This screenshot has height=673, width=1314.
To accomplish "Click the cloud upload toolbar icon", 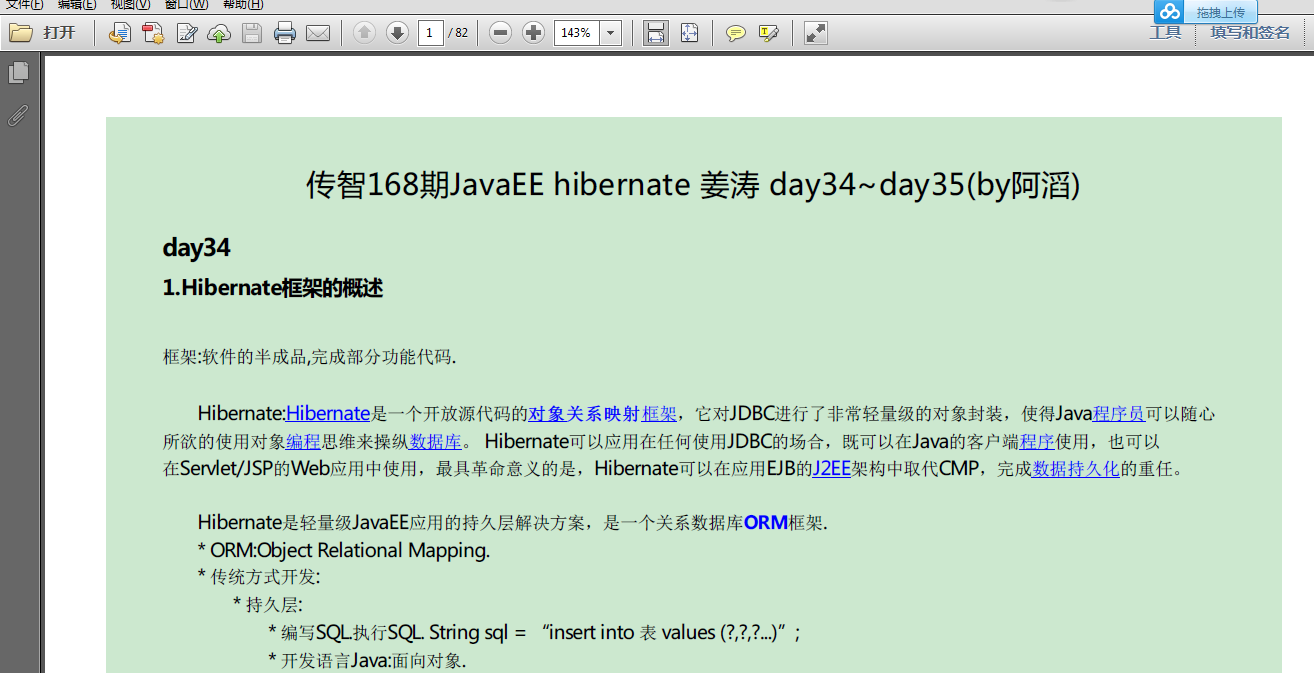I will point(219,33).
